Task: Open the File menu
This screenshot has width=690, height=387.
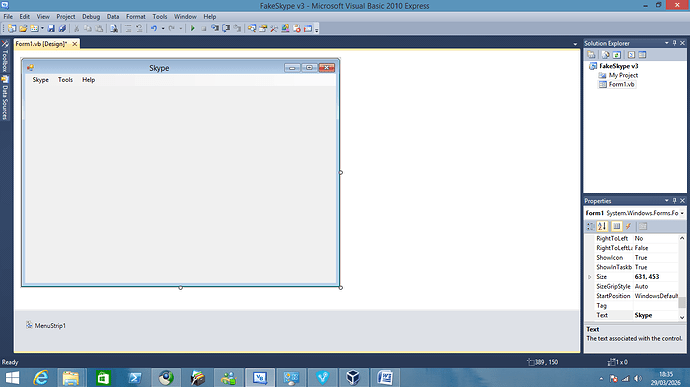Action: coord(8,17)
